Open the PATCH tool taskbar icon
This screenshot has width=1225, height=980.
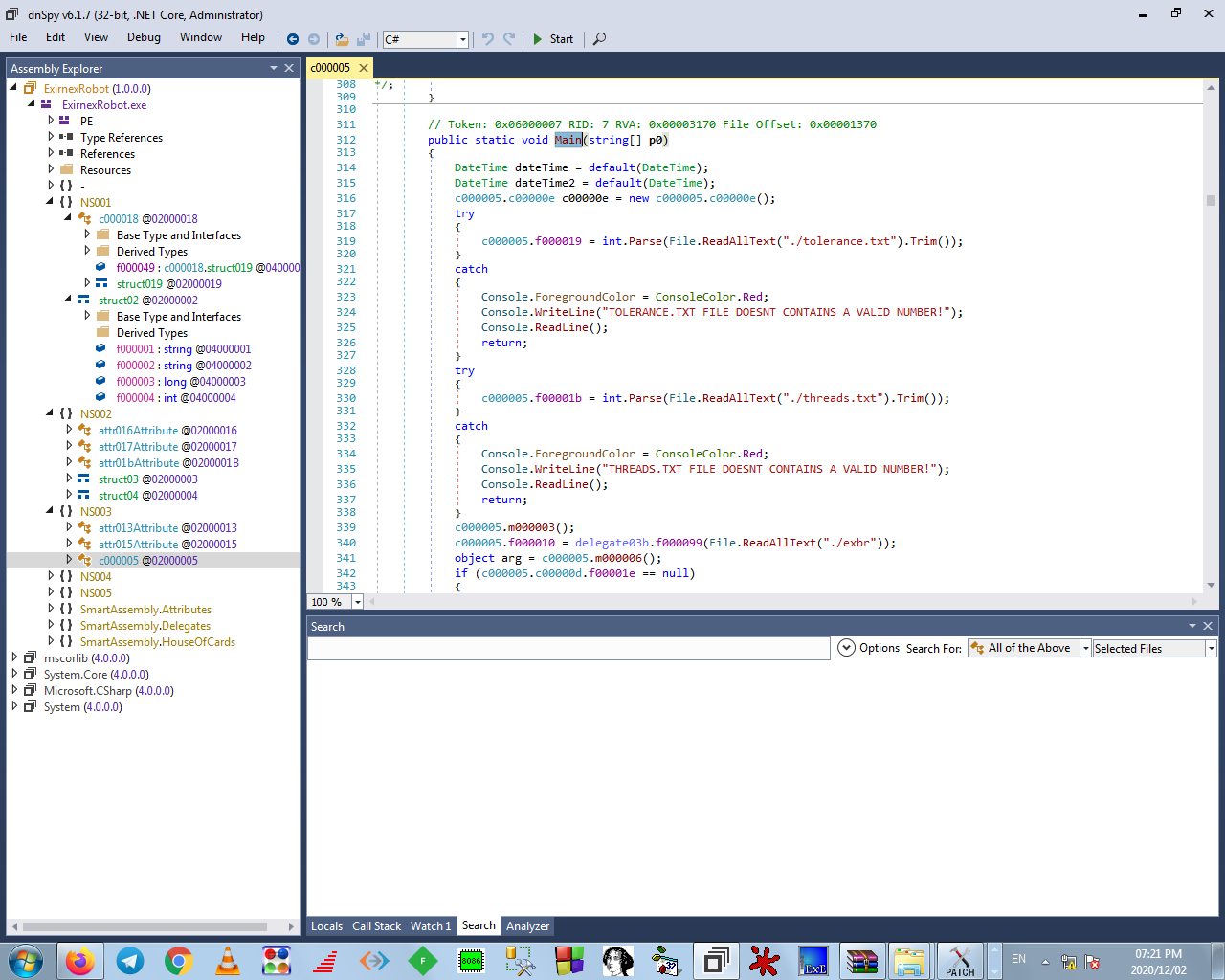pyautogui.click(x=959, y=961)
